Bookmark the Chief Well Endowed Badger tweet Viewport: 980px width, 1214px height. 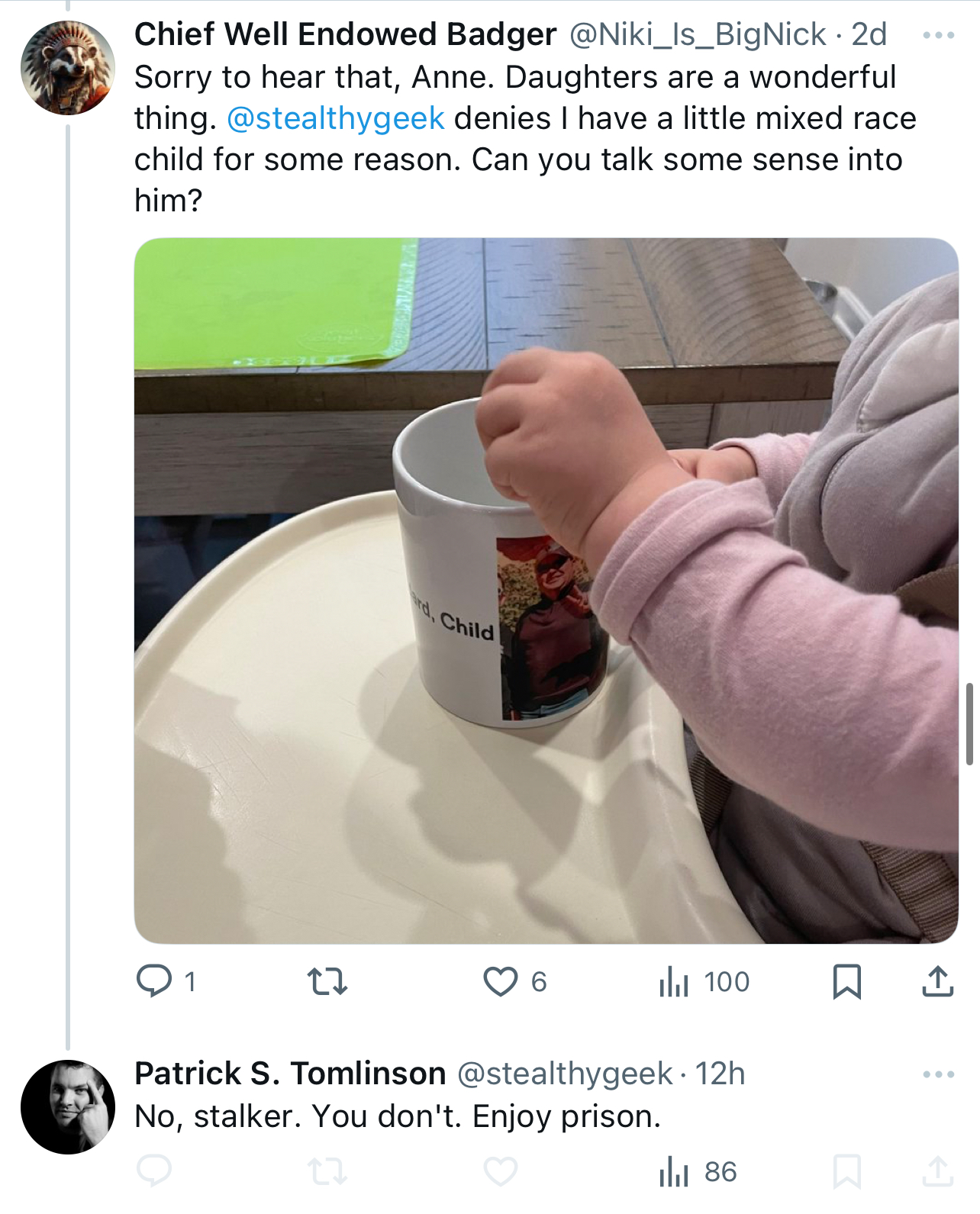point(847,981)
